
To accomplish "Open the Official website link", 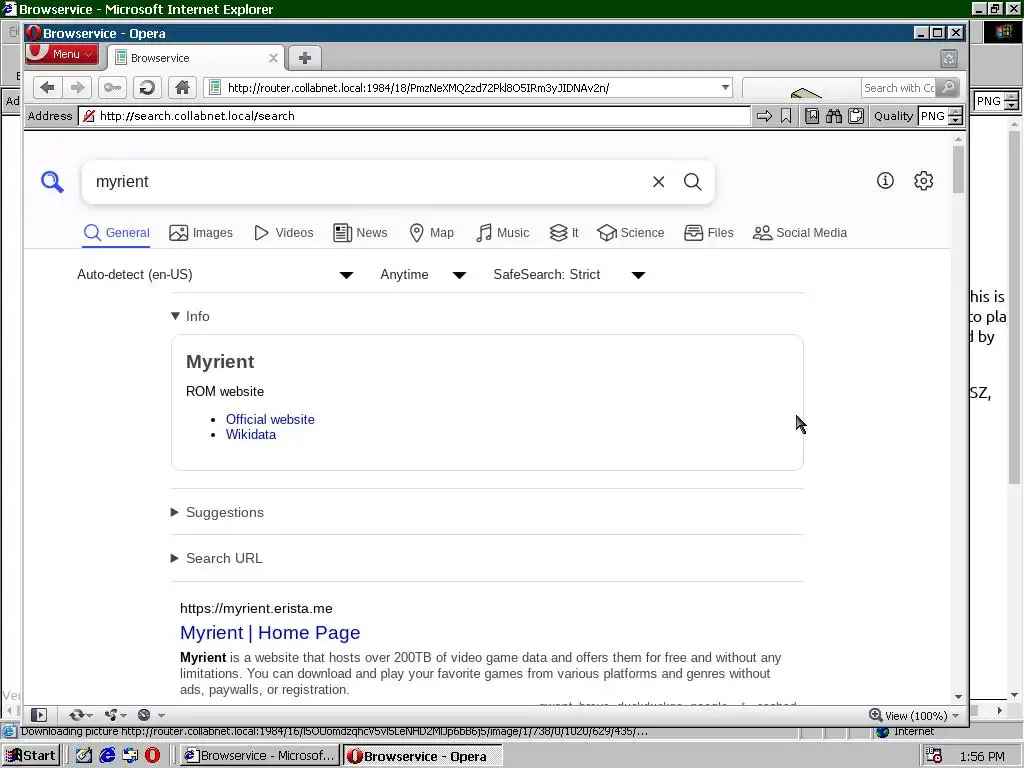I will click(x=270, y=419).
